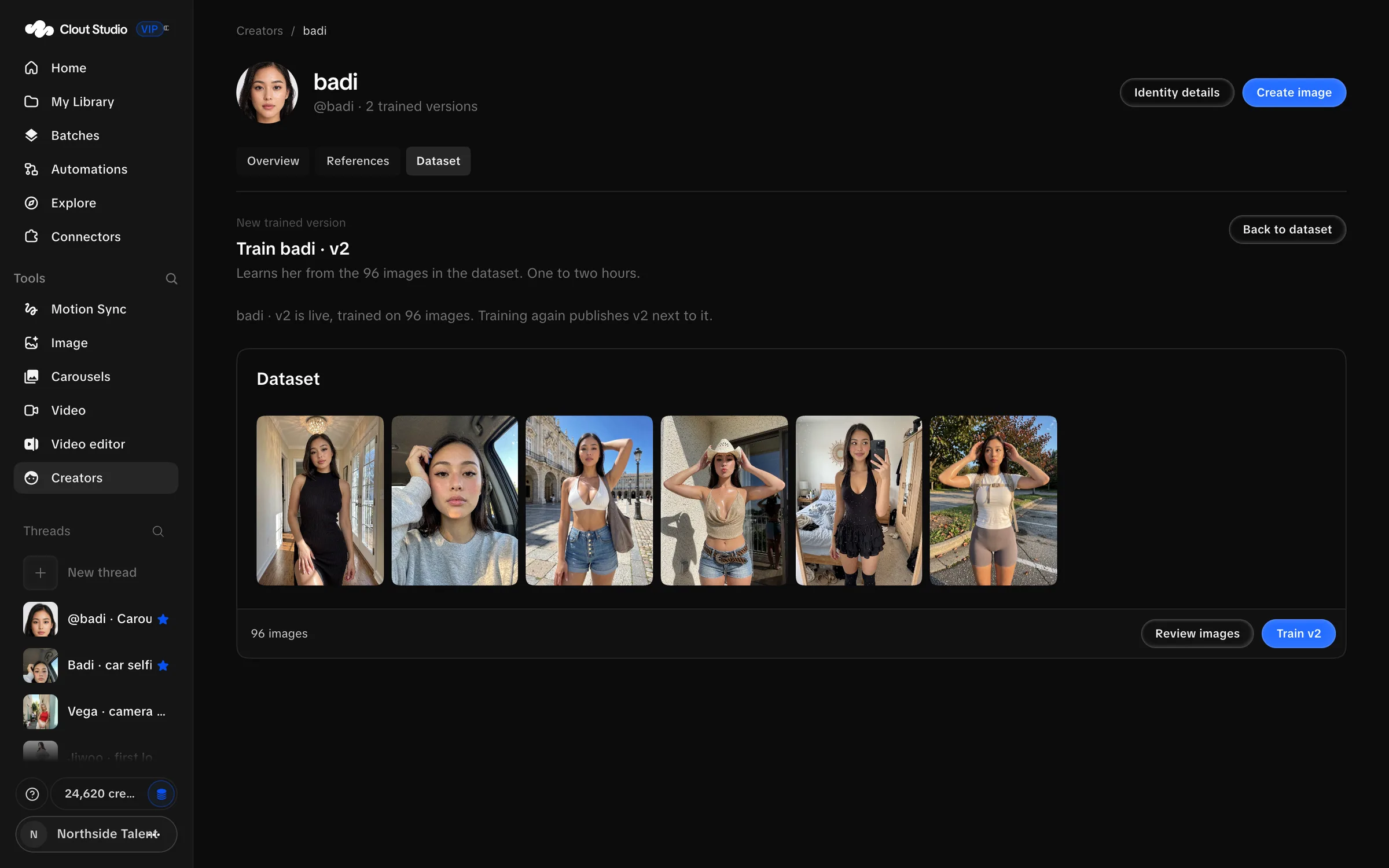
Task: Search tools with the magnifier icon
Action: [171, 279]
